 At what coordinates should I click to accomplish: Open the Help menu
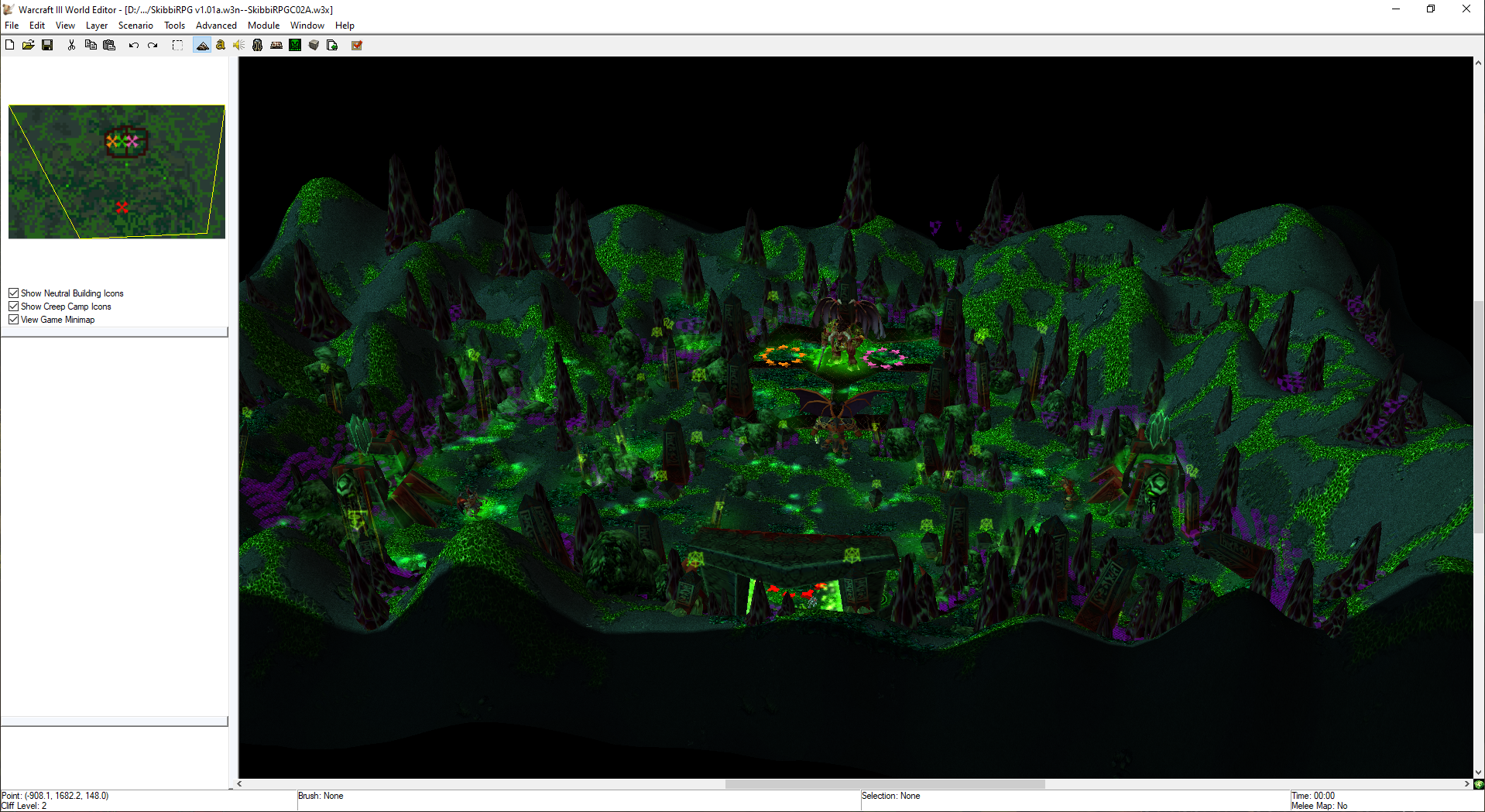tap(345, 26)
